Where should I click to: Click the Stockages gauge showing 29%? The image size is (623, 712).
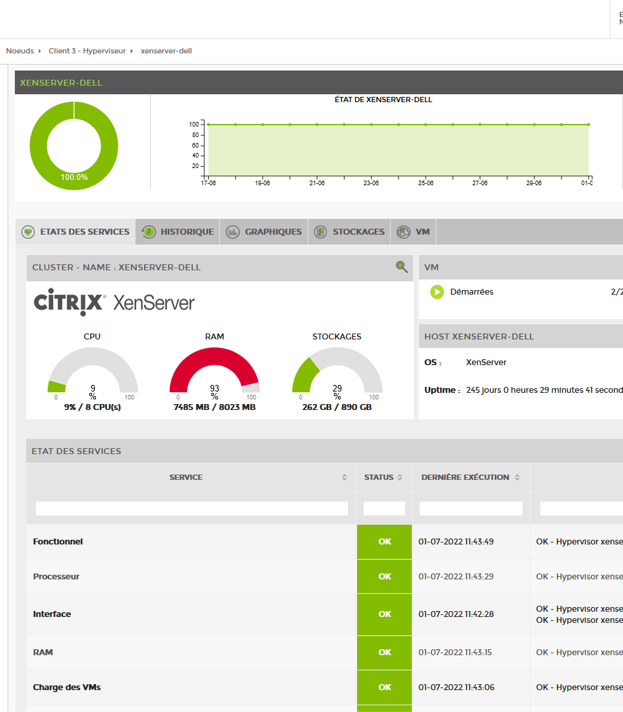(x=337, y=370)
